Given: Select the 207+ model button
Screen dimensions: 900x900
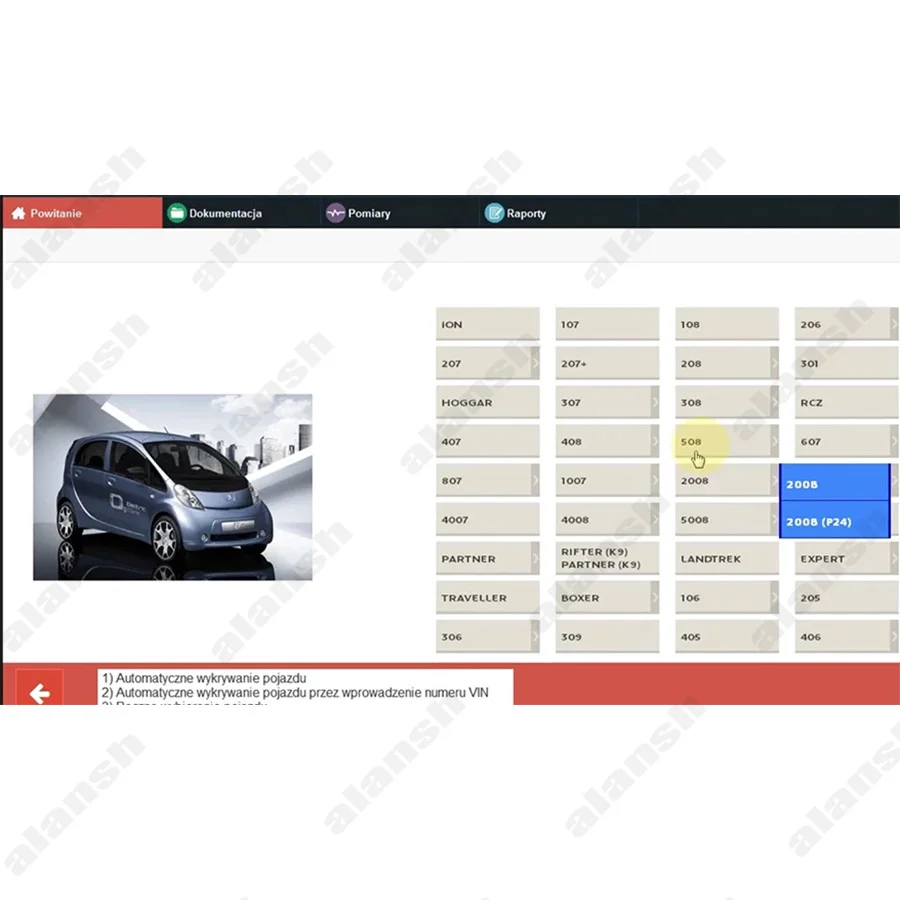Looking at the screenshot, I should pyautogui.click(x=607, y=363).
